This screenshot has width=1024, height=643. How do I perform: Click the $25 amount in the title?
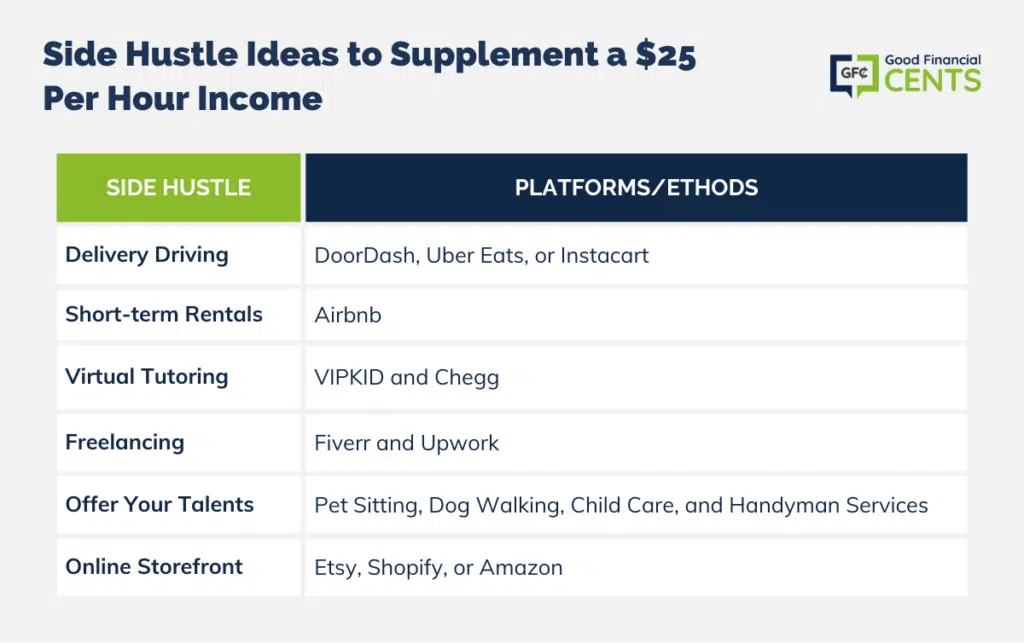coord(665,55)
